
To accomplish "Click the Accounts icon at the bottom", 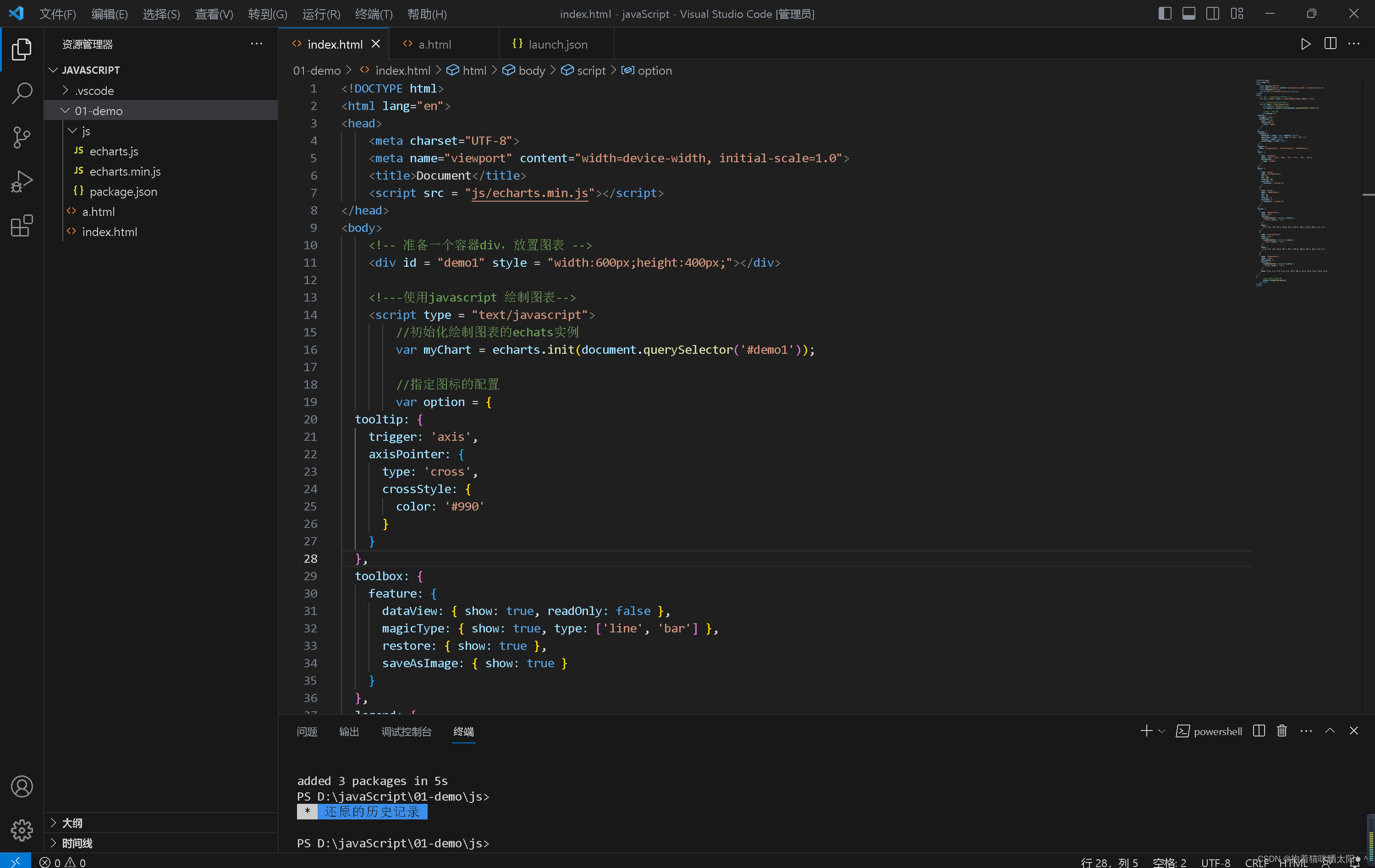I will tap(21, 786).
